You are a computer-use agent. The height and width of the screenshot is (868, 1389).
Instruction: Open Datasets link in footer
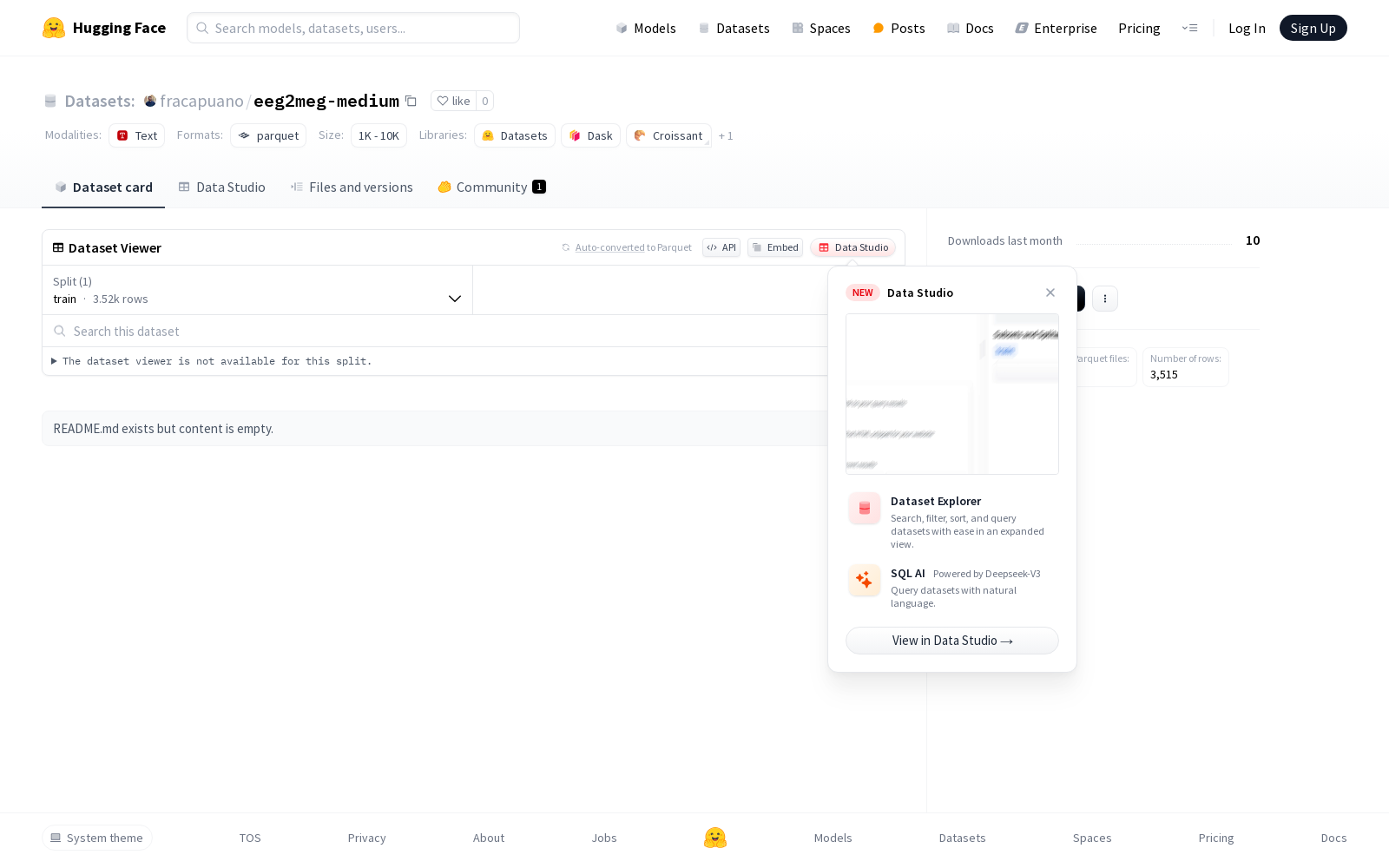(963, 838)
